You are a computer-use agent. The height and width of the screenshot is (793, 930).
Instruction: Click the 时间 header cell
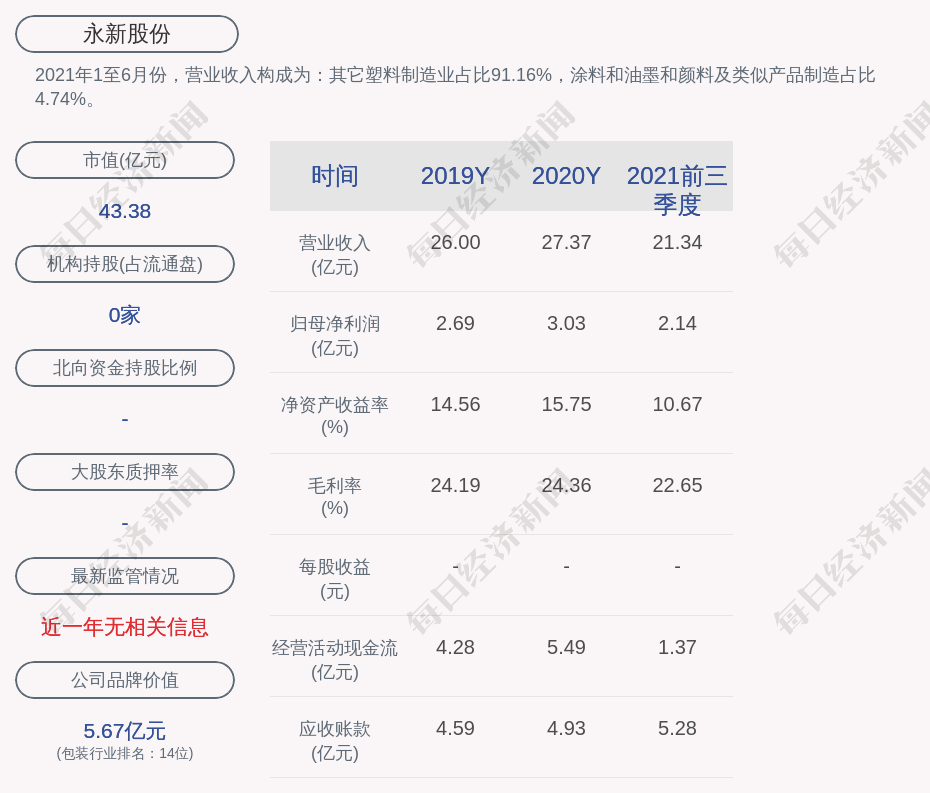pyautogui.click(x=335, y=176)
